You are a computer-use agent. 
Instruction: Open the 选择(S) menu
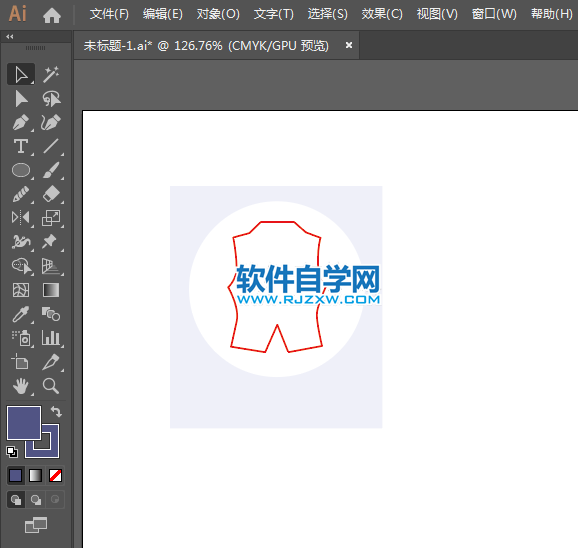(x=327, y=14)
